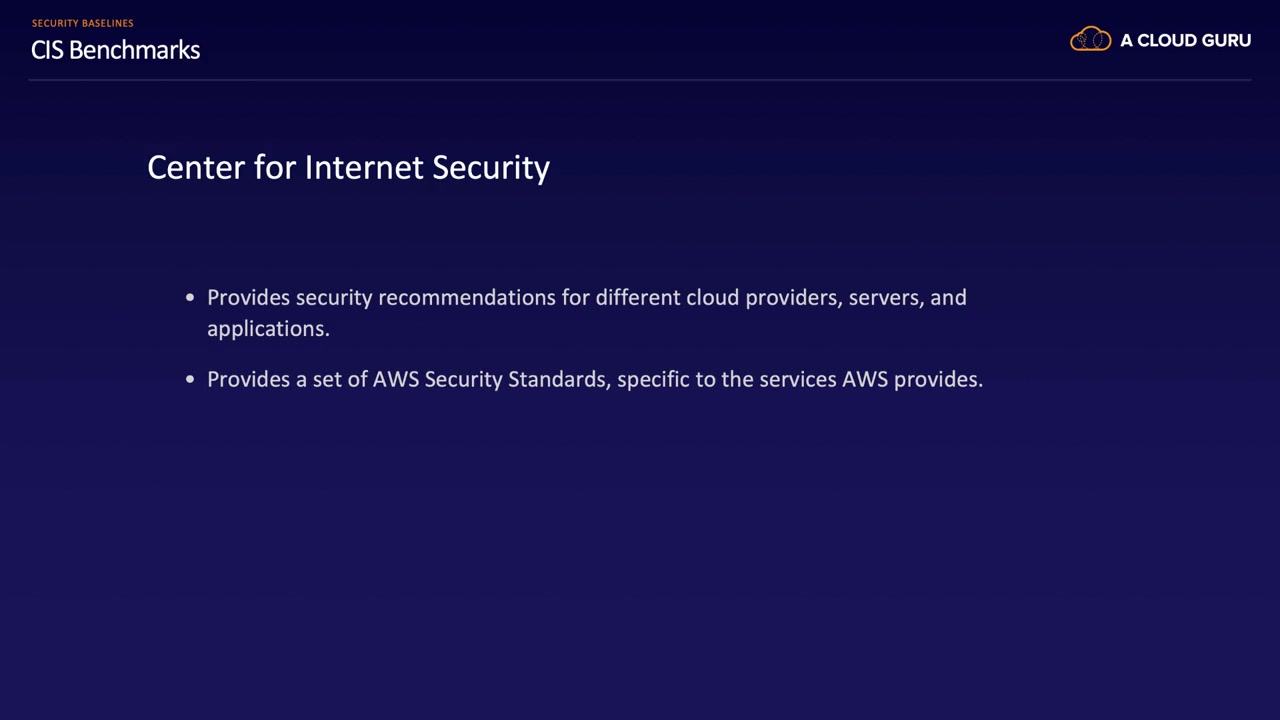Click the word "applications." on the wrapped line
1280x720 pixels.
[x=268, y=328]
